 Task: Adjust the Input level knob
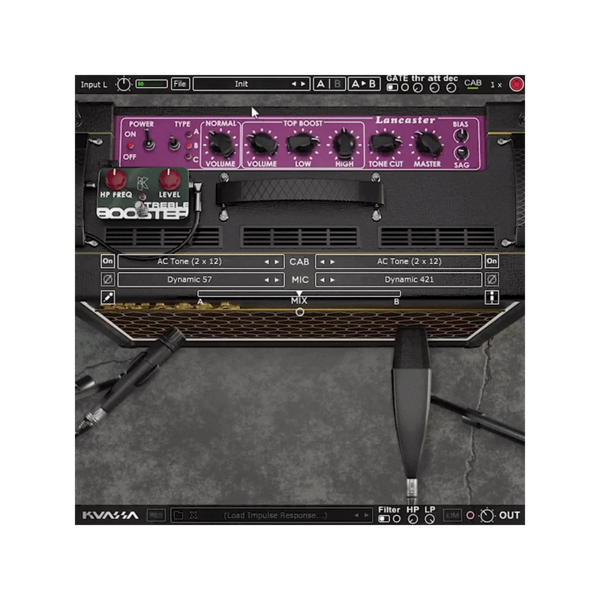pos(123,84)
